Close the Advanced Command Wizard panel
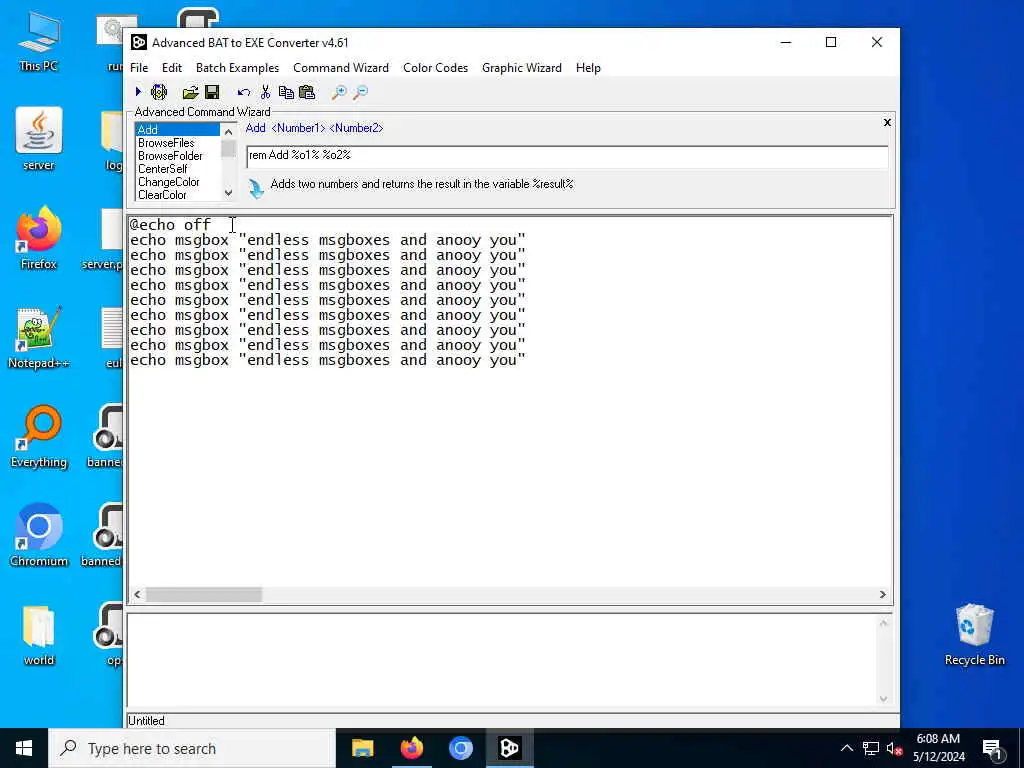The image size is (1024, 768). [887, 122]
